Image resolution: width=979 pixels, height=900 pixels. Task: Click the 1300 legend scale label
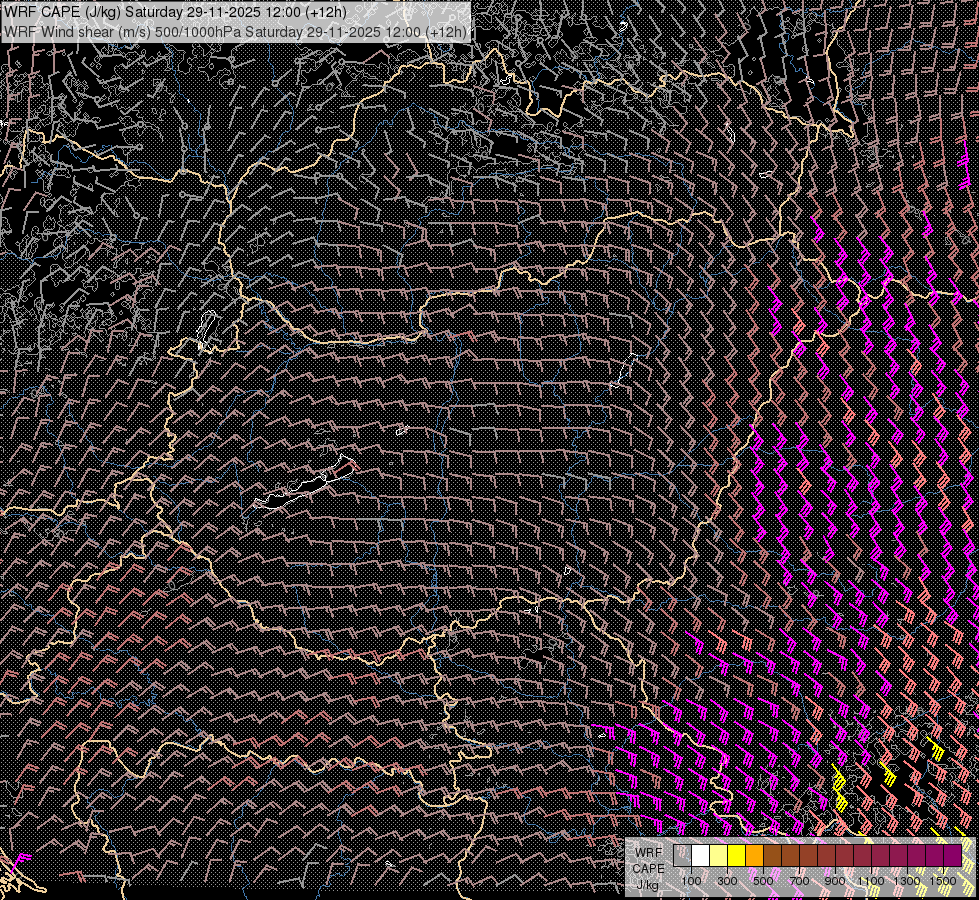[907, 881]
